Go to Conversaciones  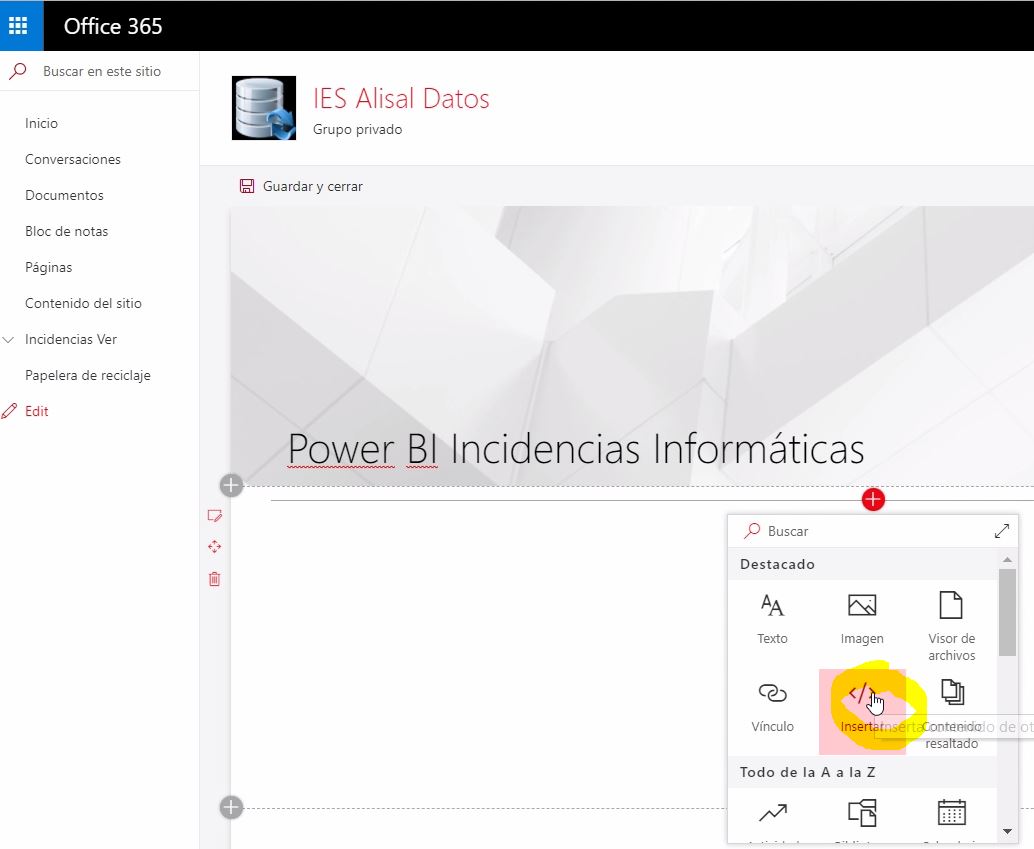[x=73, y=159]
